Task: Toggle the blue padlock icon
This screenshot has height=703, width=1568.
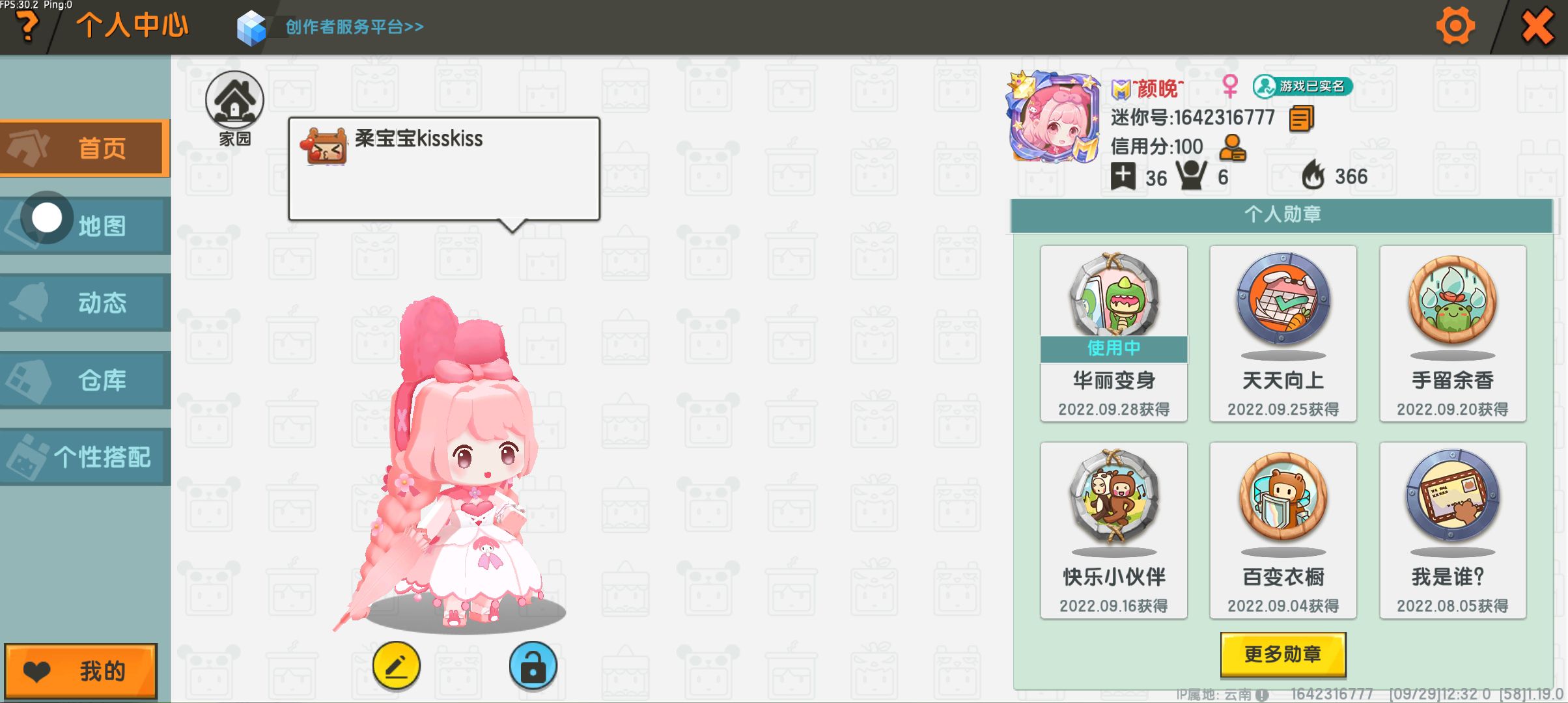Action: (x=533, y=666)
